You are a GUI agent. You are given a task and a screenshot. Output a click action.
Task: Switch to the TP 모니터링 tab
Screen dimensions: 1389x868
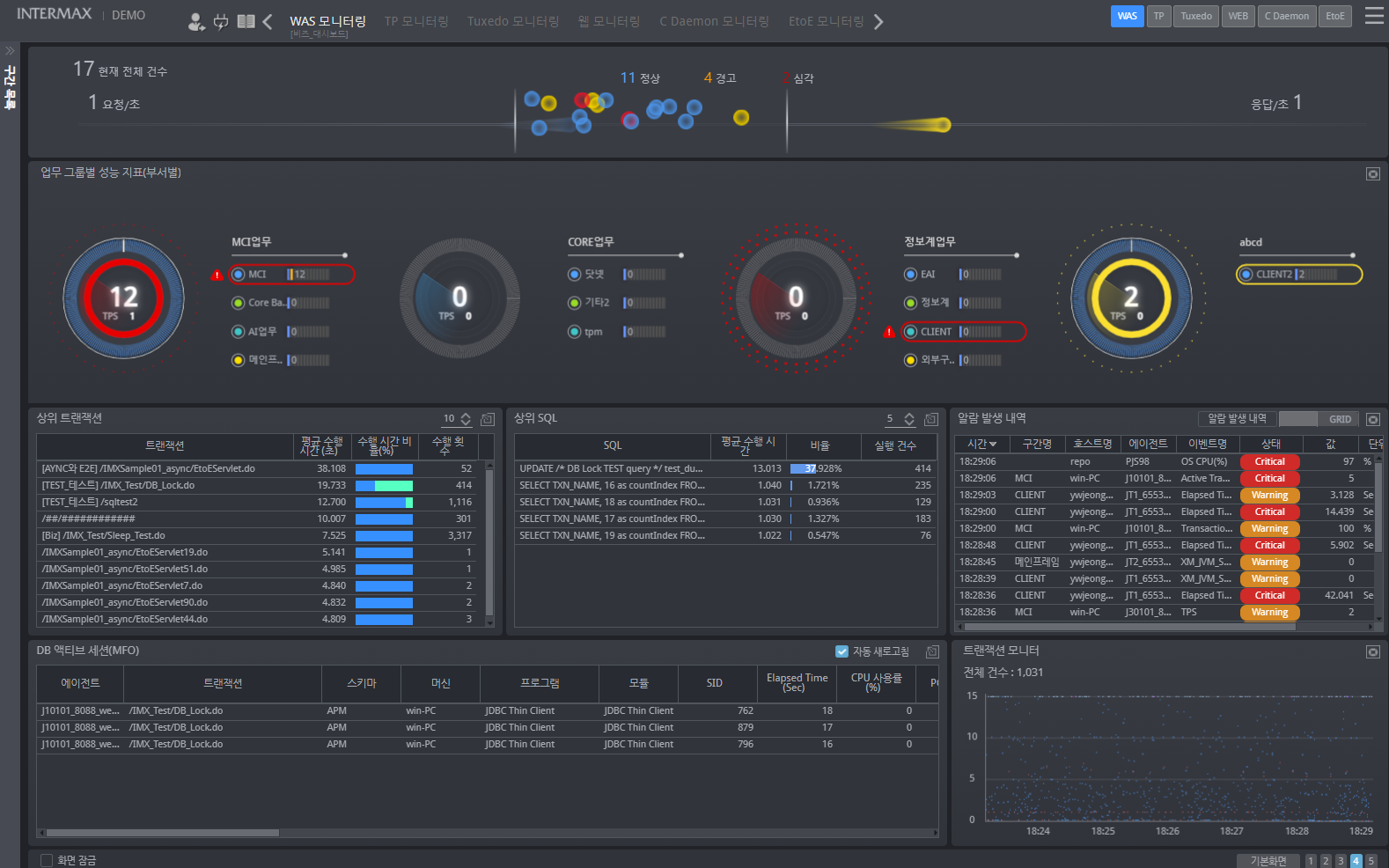coord(416,21)
